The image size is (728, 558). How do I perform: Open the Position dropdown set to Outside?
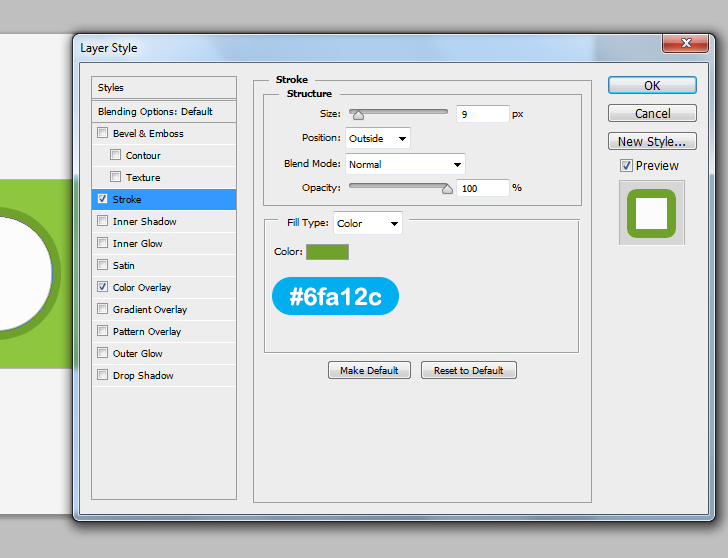coord(378,139)
